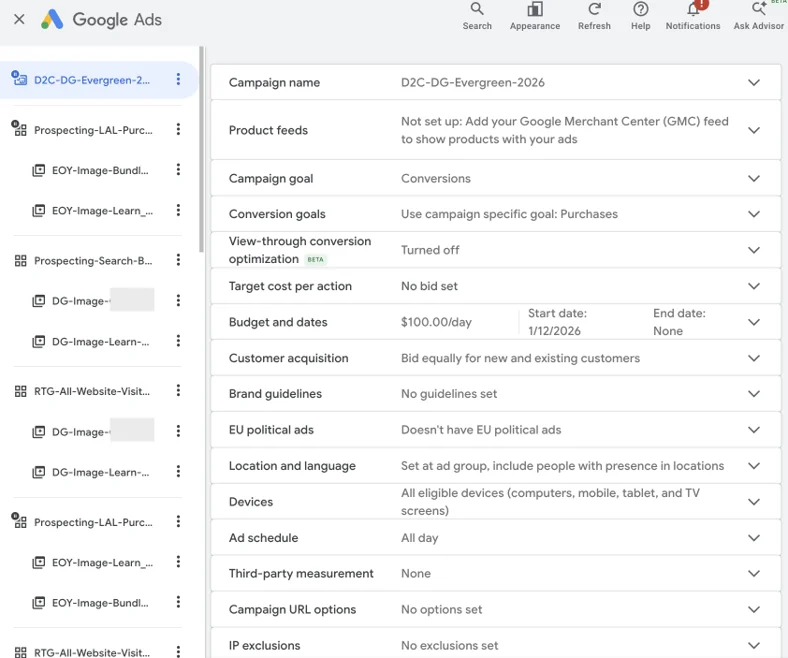The height and width of the screenshot is (658, 788).
Task: Refresh the page using Refresh icon
Action: 594,16
